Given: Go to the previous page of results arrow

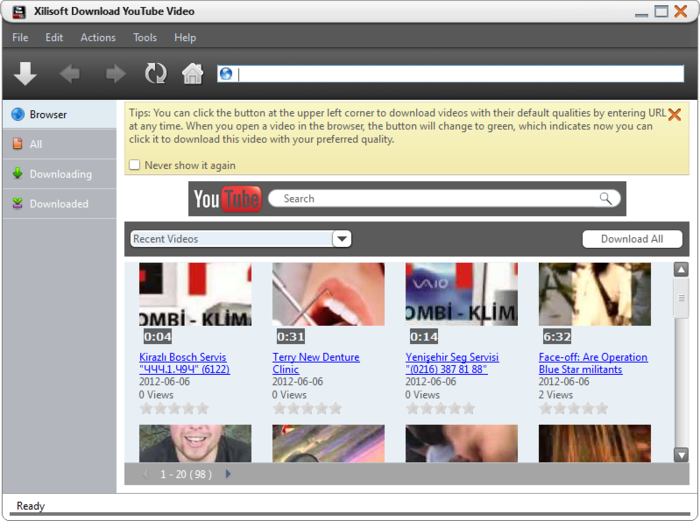Looking at the screenshot, I should (145, 474).
